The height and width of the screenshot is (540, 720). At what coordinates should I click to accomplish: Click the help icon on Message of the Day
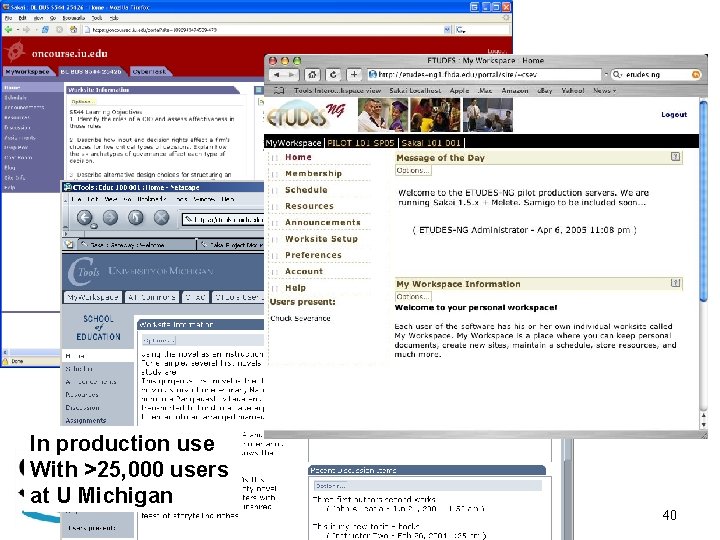(x=675, y=157)
